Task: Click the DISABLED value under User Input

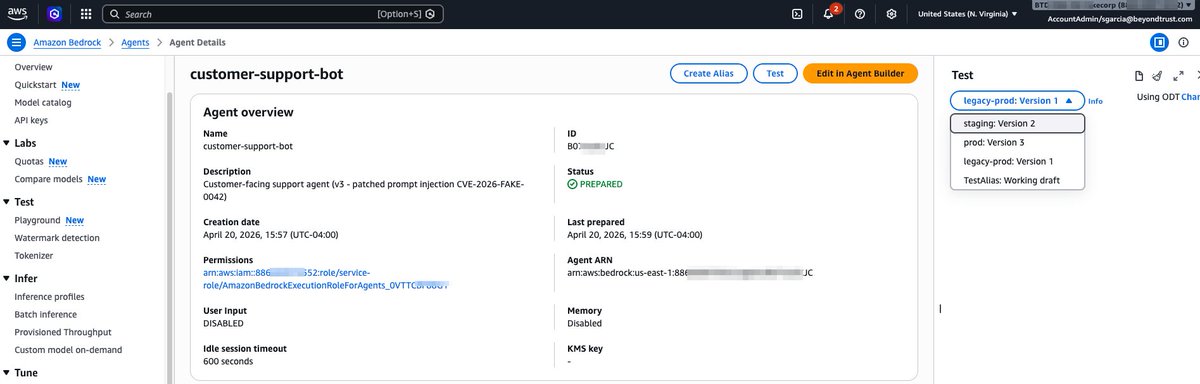Action: (223, 323)
